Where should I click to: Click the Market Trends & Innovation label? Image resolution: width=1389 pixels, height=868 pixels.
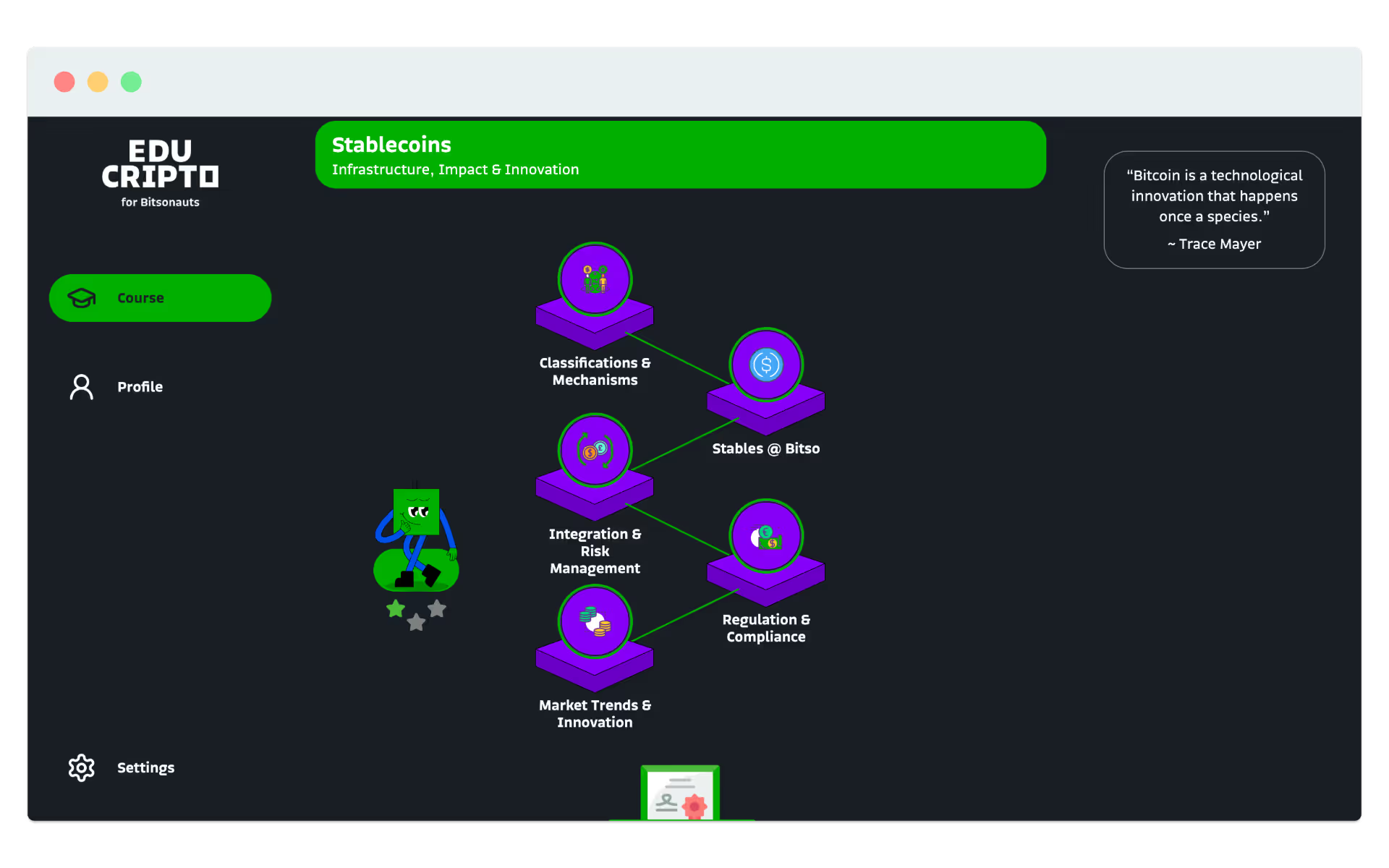[595, 713]
